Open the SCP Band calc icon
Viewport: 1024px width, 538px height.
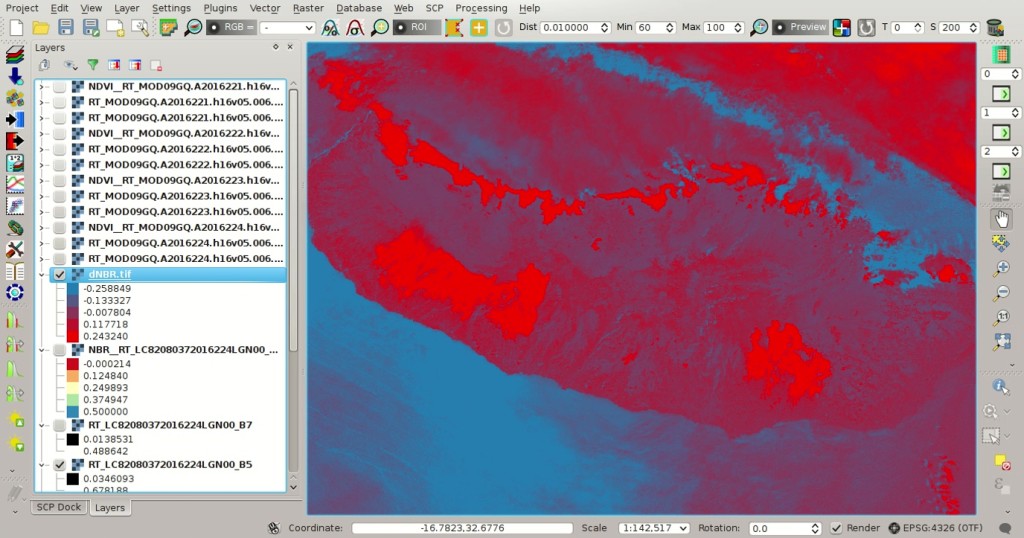(14, 163)
